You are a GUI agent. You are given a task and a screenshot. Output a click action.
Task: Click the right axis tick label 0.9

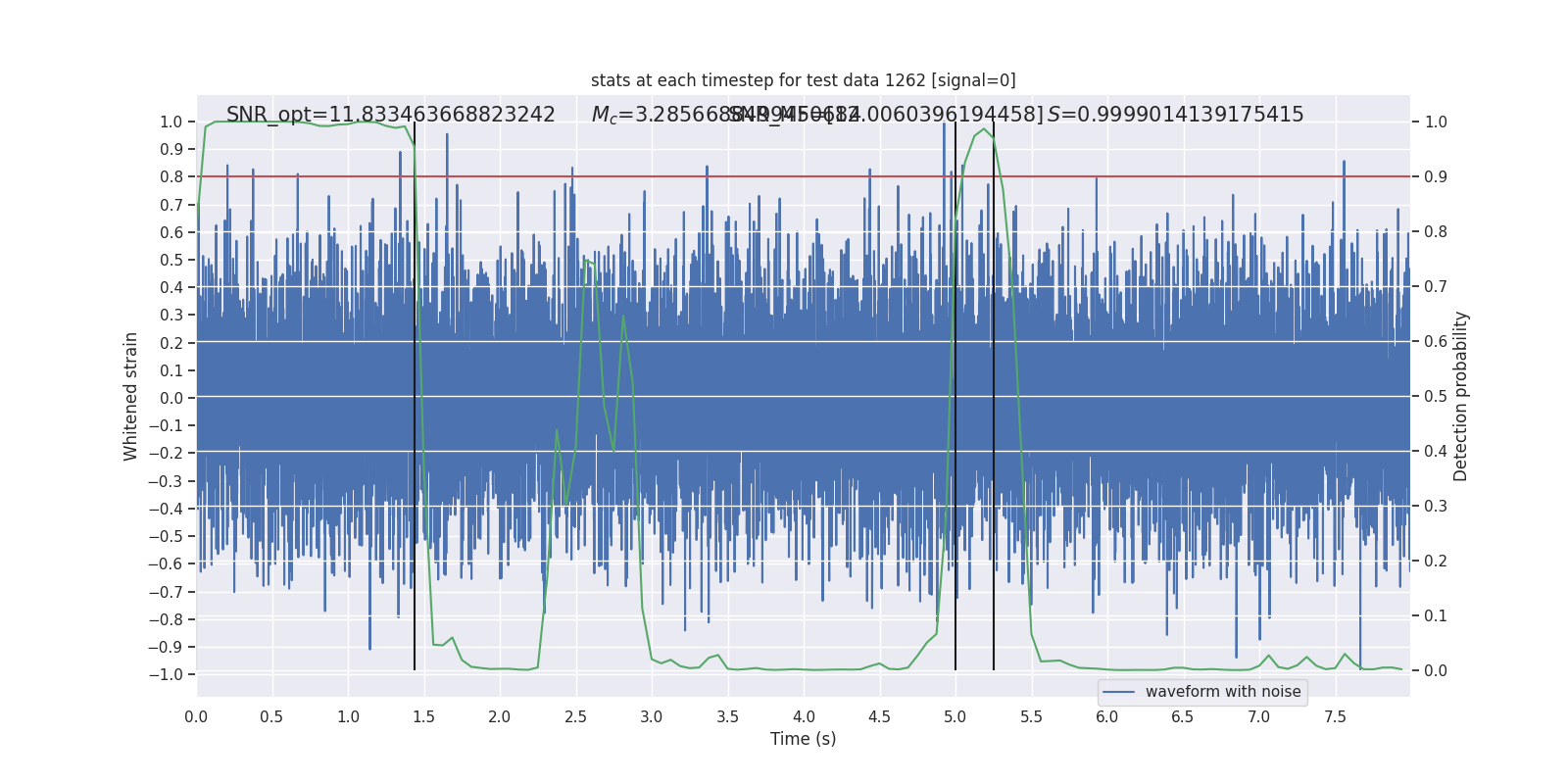pyautogui.click(x=1436, y=177)
